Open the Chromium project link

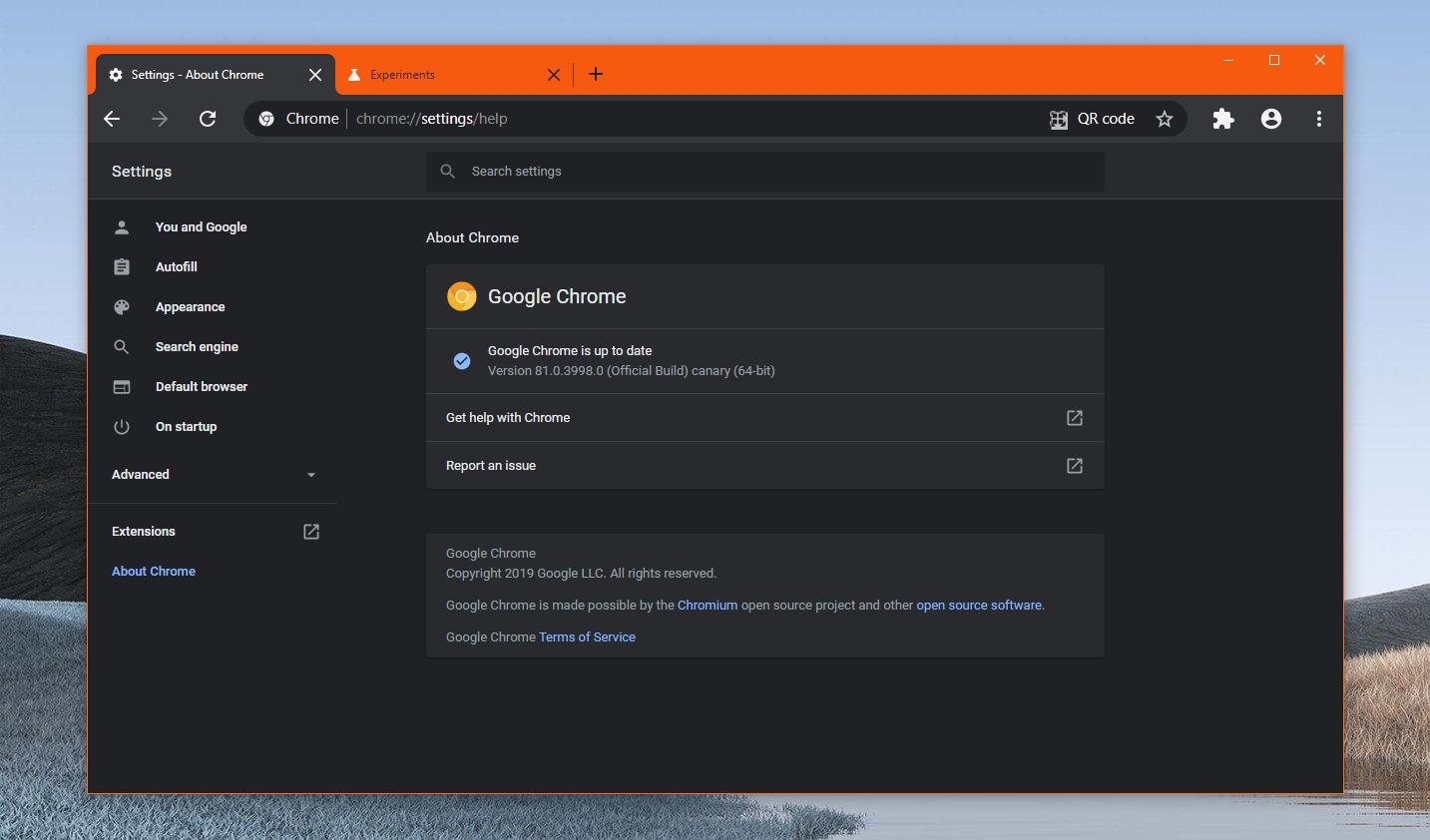pyautogui.click(x=708, y=605)
